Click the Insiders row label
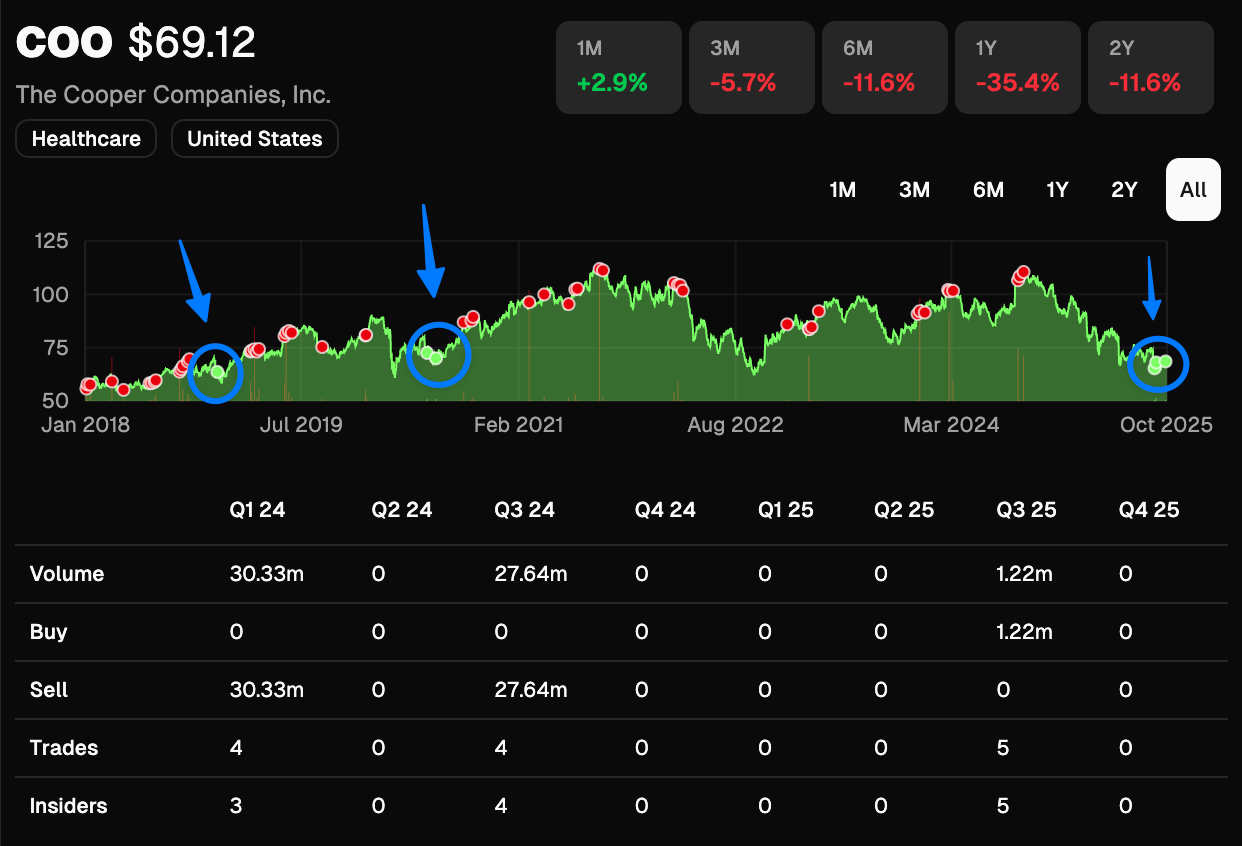Screen dimensions: 1242x846 pos(69,806)
